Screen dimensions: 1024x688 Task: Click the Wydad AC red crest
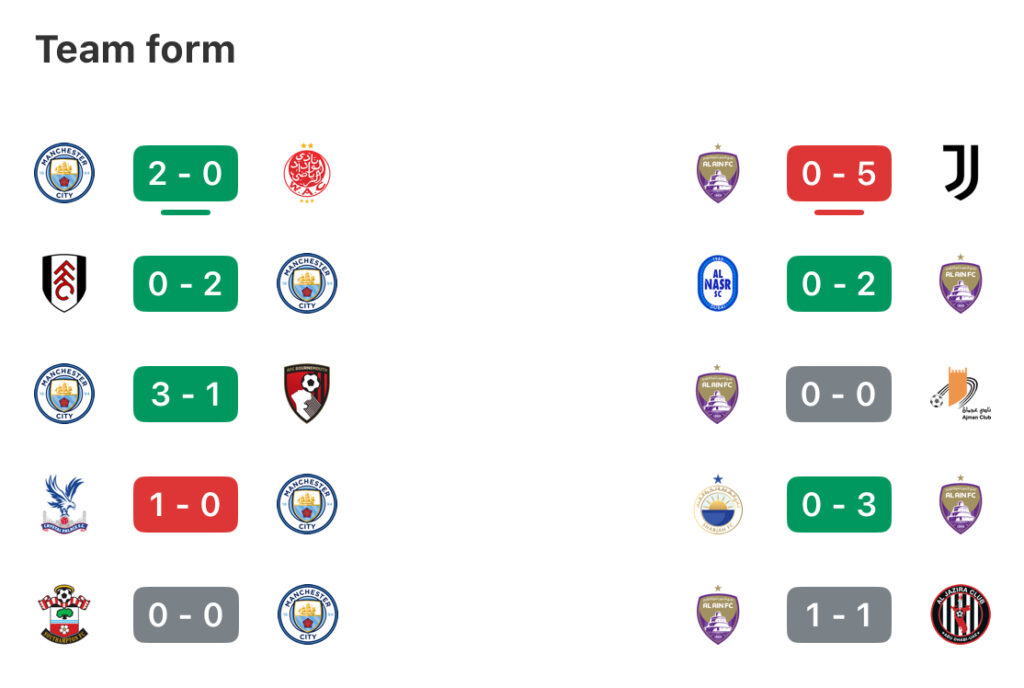tap(307, 173)
